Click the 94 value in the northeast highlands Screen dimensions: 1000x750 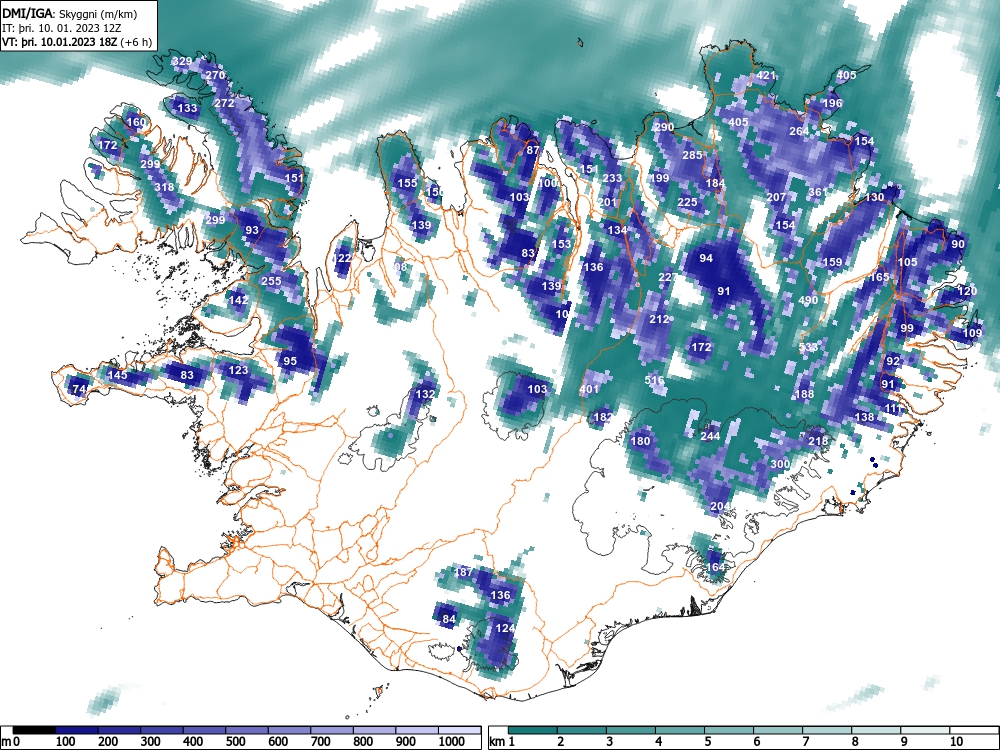705,258
